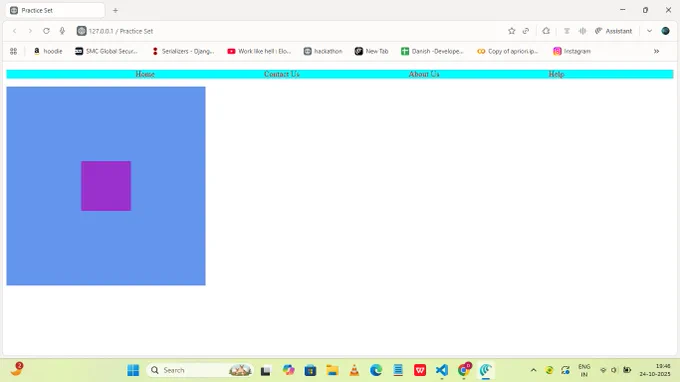
Task: Open the weather widget on taskbar
Action: (16, 369)
